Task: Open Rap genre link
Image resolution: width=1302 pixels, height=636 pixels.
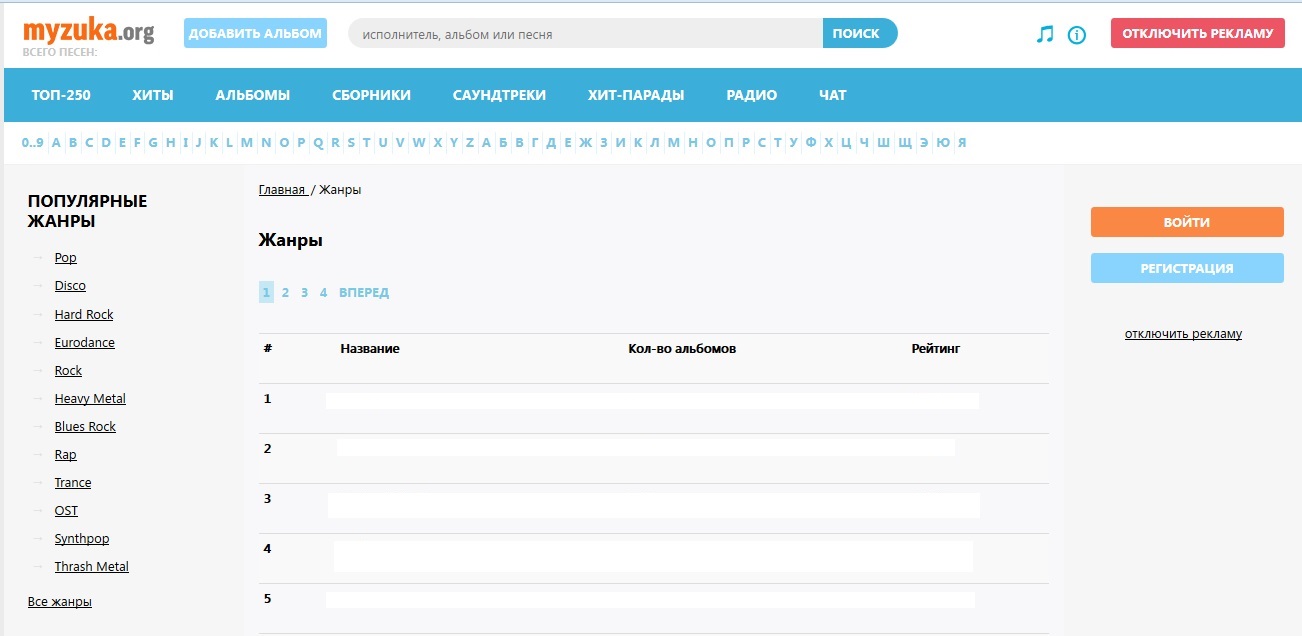Action: 65,455
